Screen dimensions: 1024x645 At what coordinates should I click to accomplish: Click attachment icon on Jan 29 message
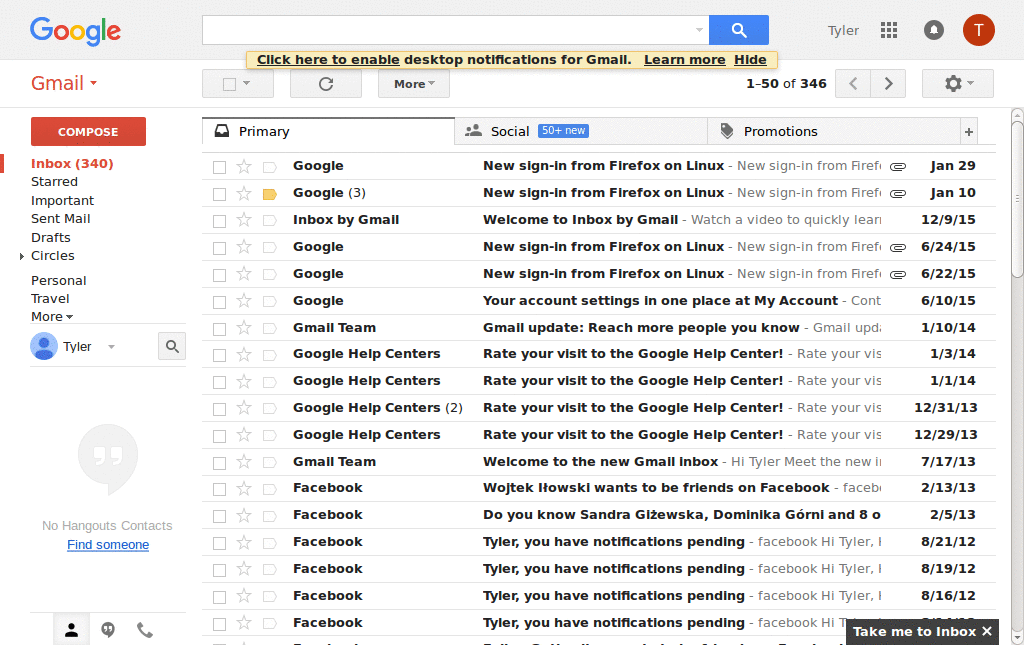[898, 166]
